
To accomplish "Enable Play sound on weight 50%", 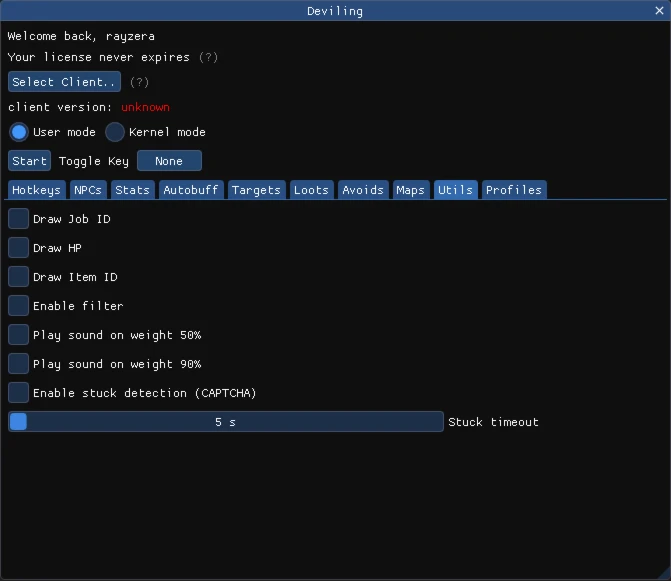I will 19,335.
